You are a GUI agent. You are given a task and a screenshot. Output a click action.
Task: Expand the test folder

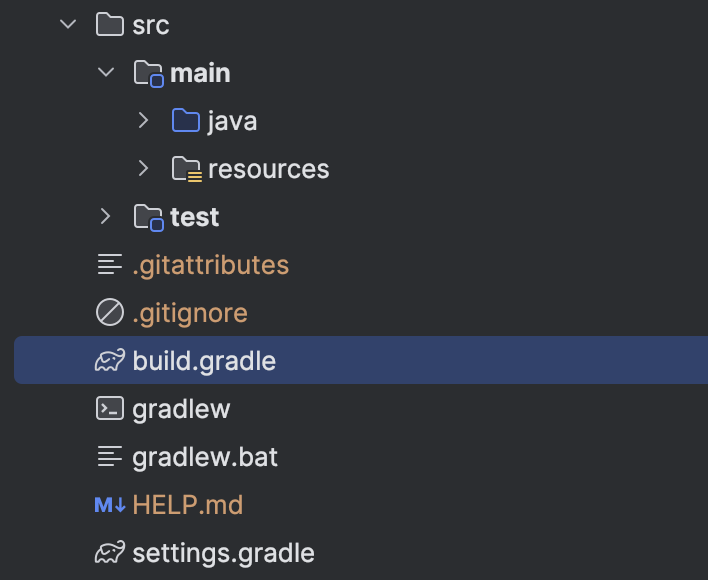[x=106, y=217]
